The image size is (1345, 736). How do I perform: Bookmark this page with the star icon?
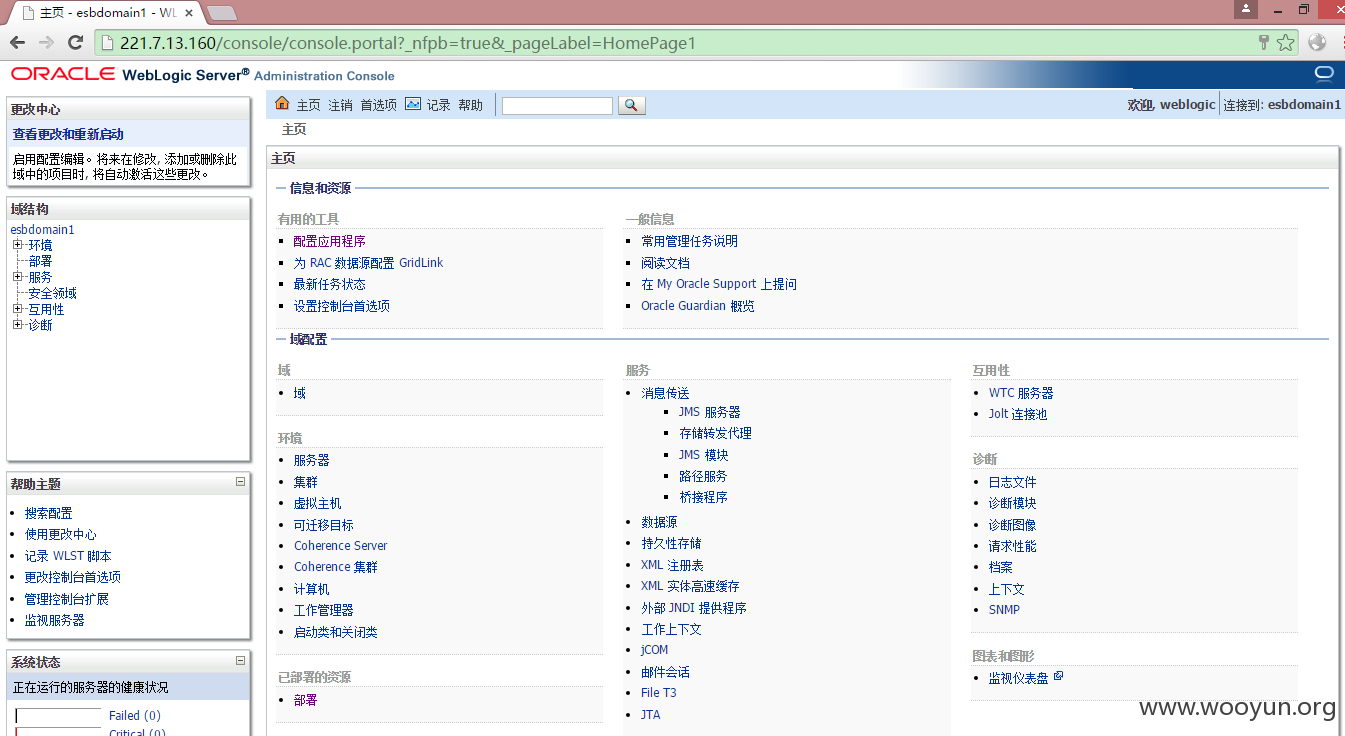(1286, 43)
